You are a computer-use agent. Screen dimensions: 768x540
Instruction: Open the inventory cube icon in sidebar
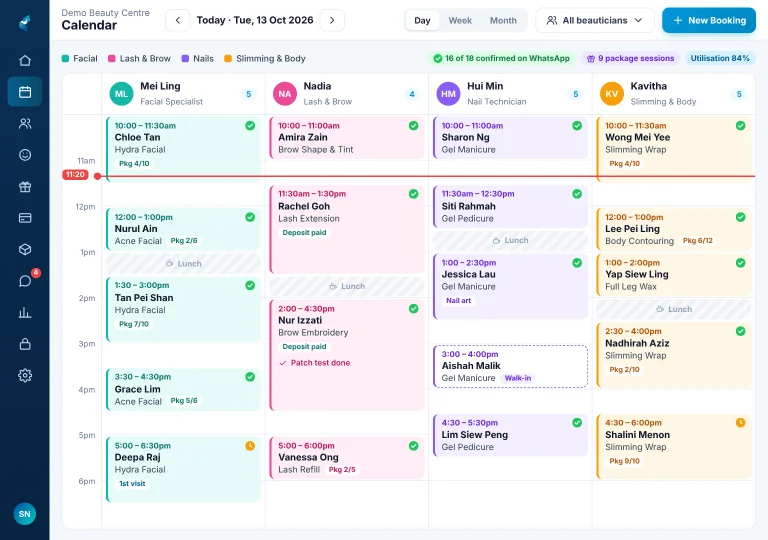25,249
